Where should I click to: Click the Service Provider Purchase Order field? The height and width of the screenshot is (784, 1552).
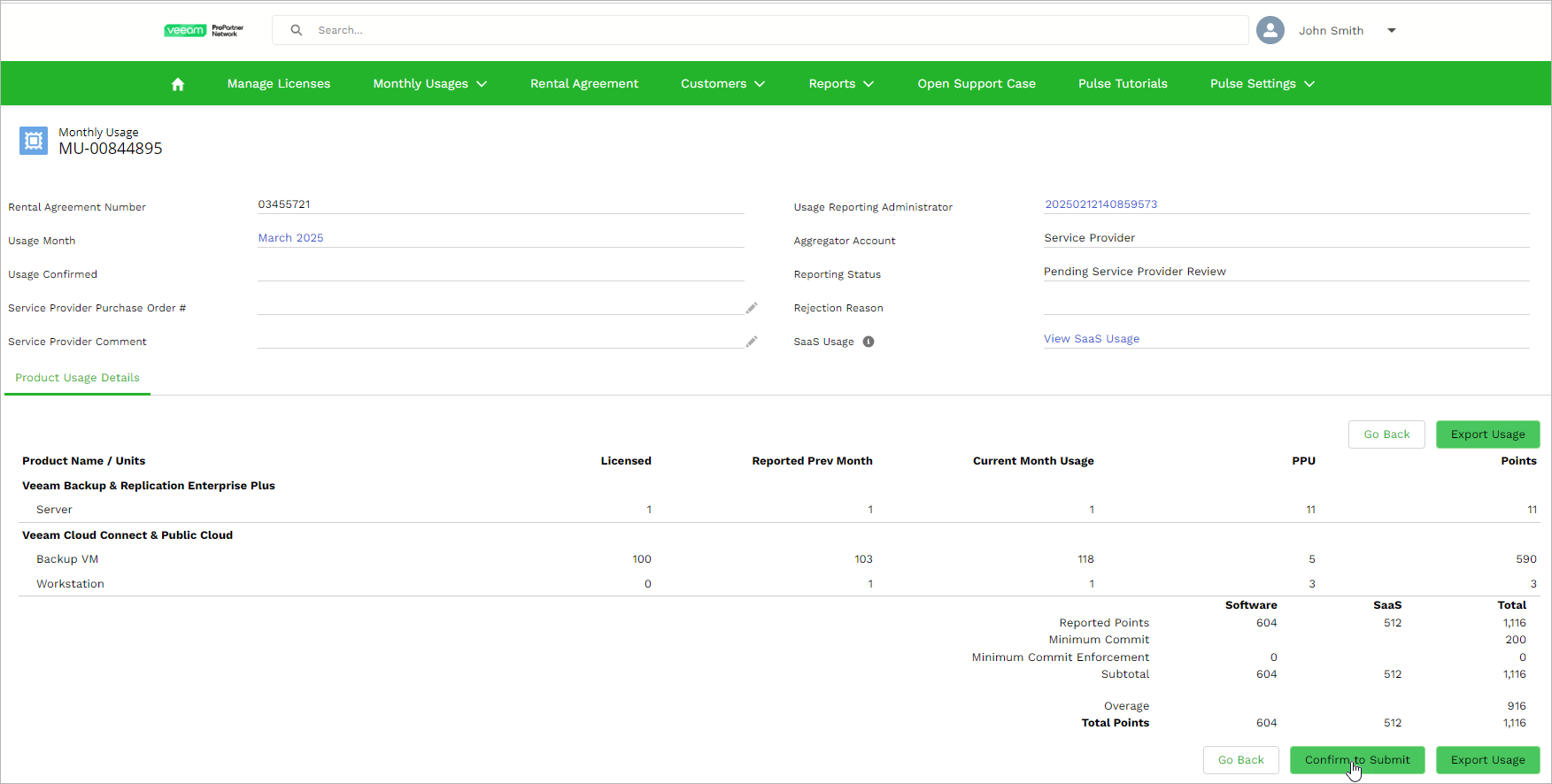click(501, 307)
